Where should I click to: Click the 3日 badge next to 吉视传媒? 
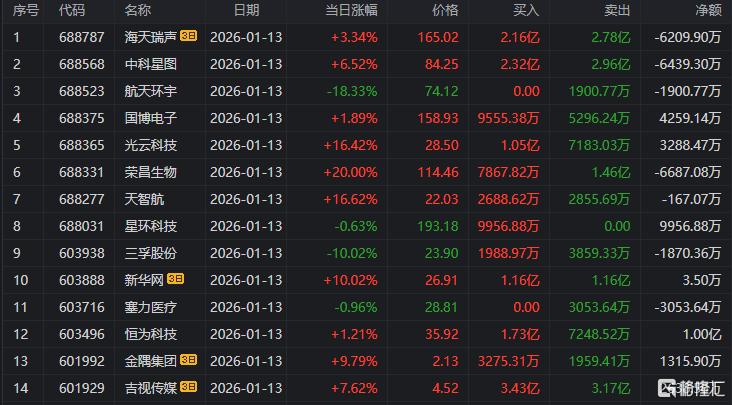point(188,387)
